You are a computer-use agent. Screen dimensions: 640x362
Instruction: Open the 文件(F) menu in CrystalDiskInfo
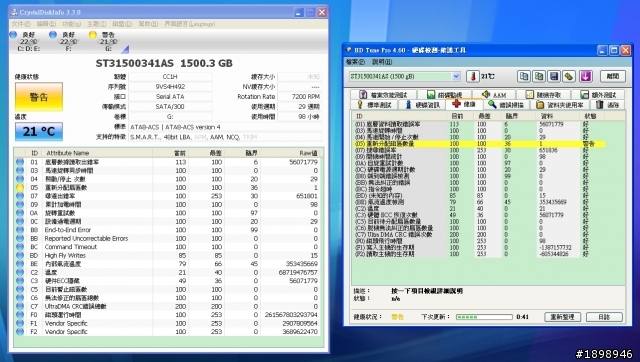pos(21,24)
